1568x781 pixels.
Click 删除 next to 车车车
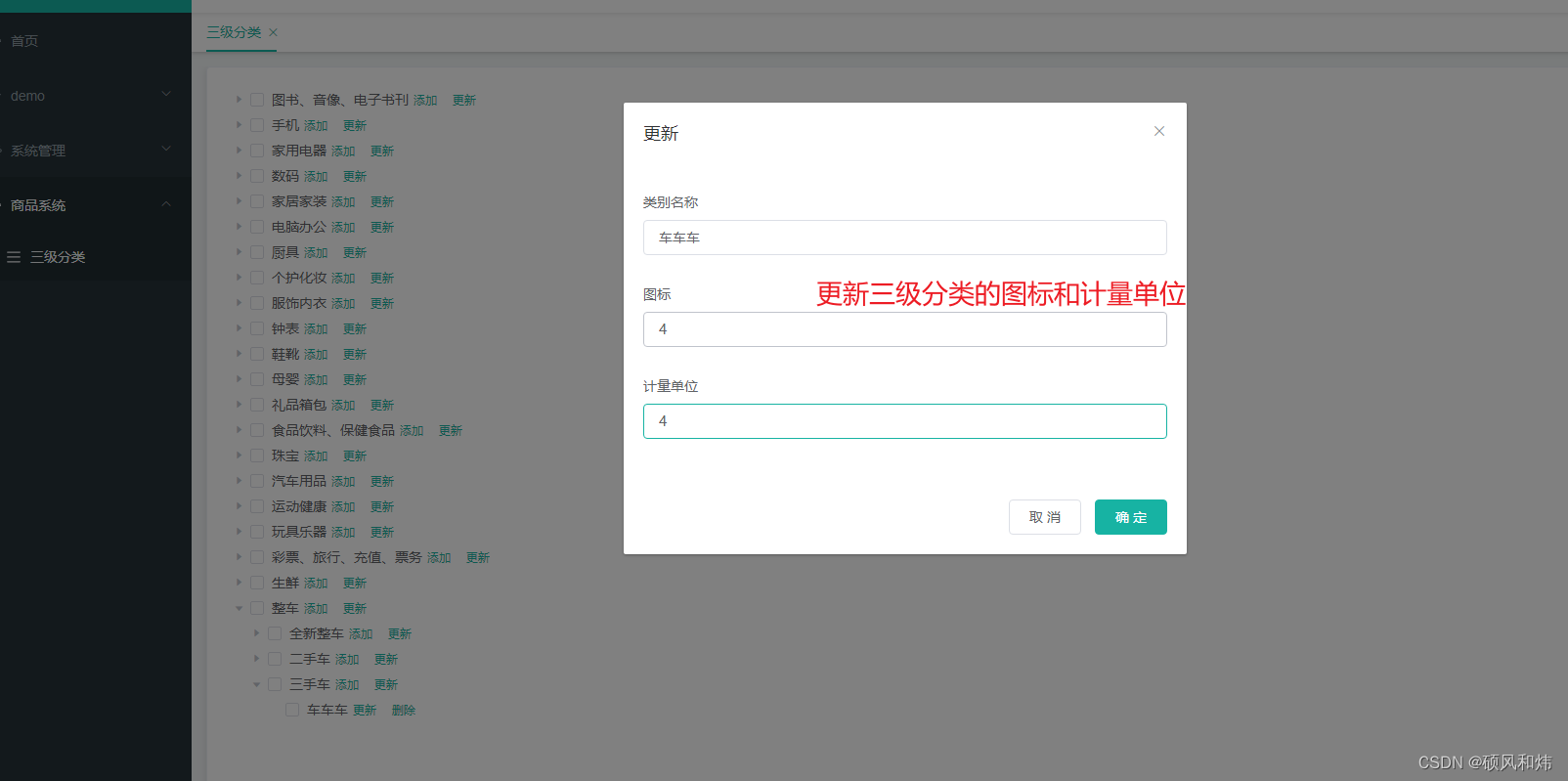404,711
